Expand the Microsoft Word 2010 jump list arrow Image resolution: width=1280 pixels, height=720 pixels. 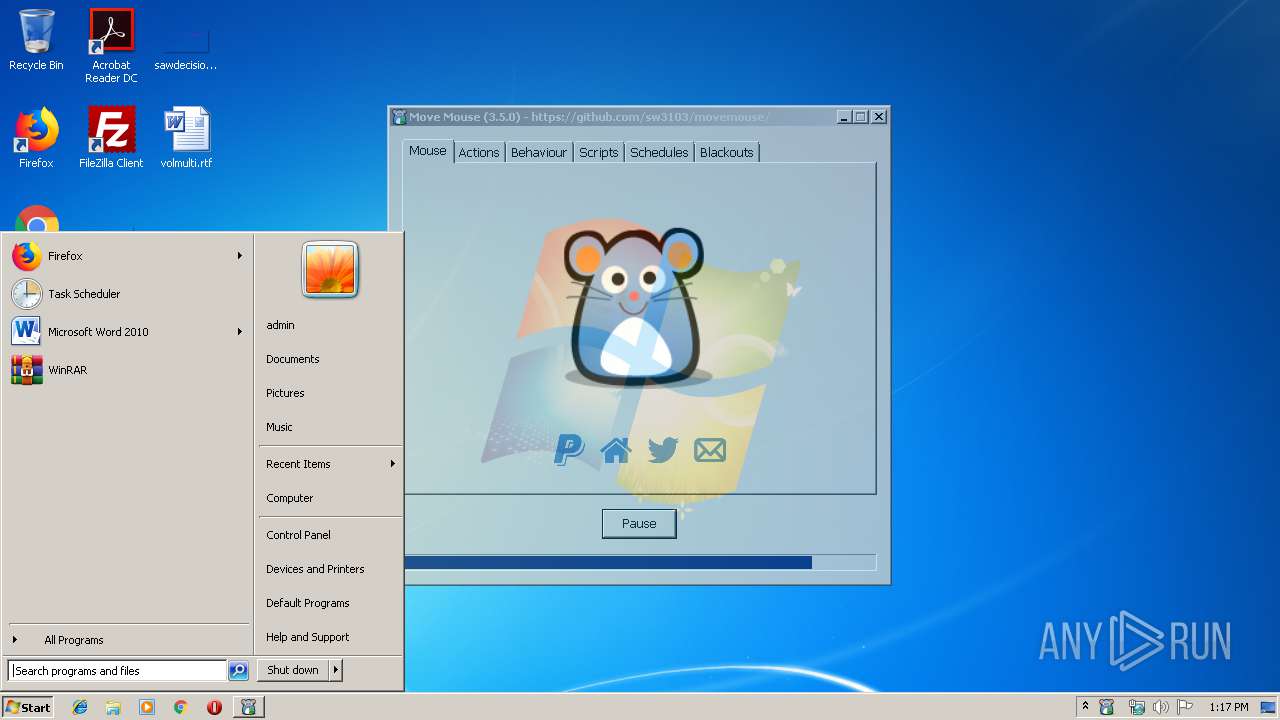coord(239,332)
